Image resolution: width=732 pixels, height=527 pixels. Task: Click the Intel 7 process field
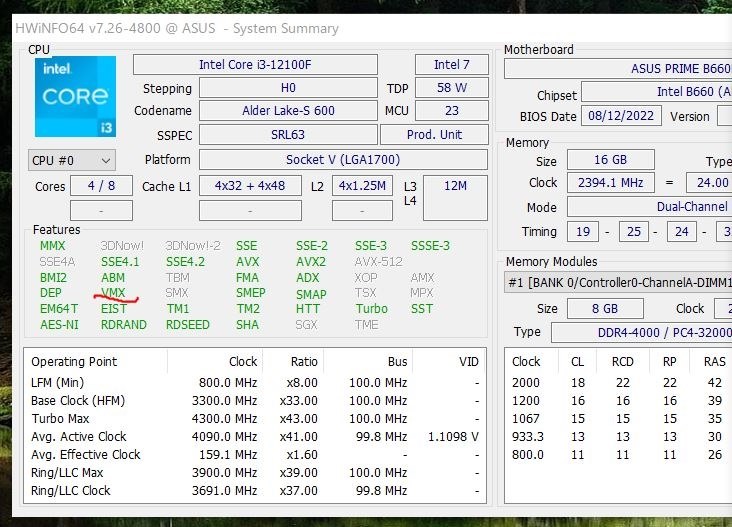(x=451, y=64)
